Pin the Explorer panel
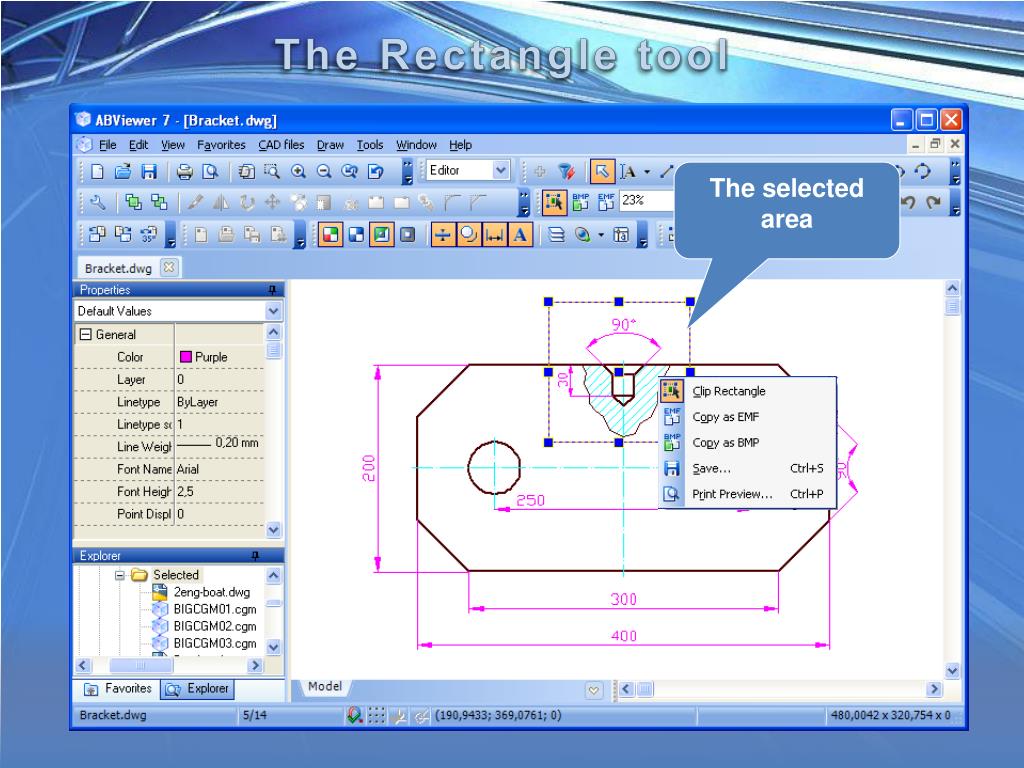This screenshot has width=1024, height=768. (255, 556)
